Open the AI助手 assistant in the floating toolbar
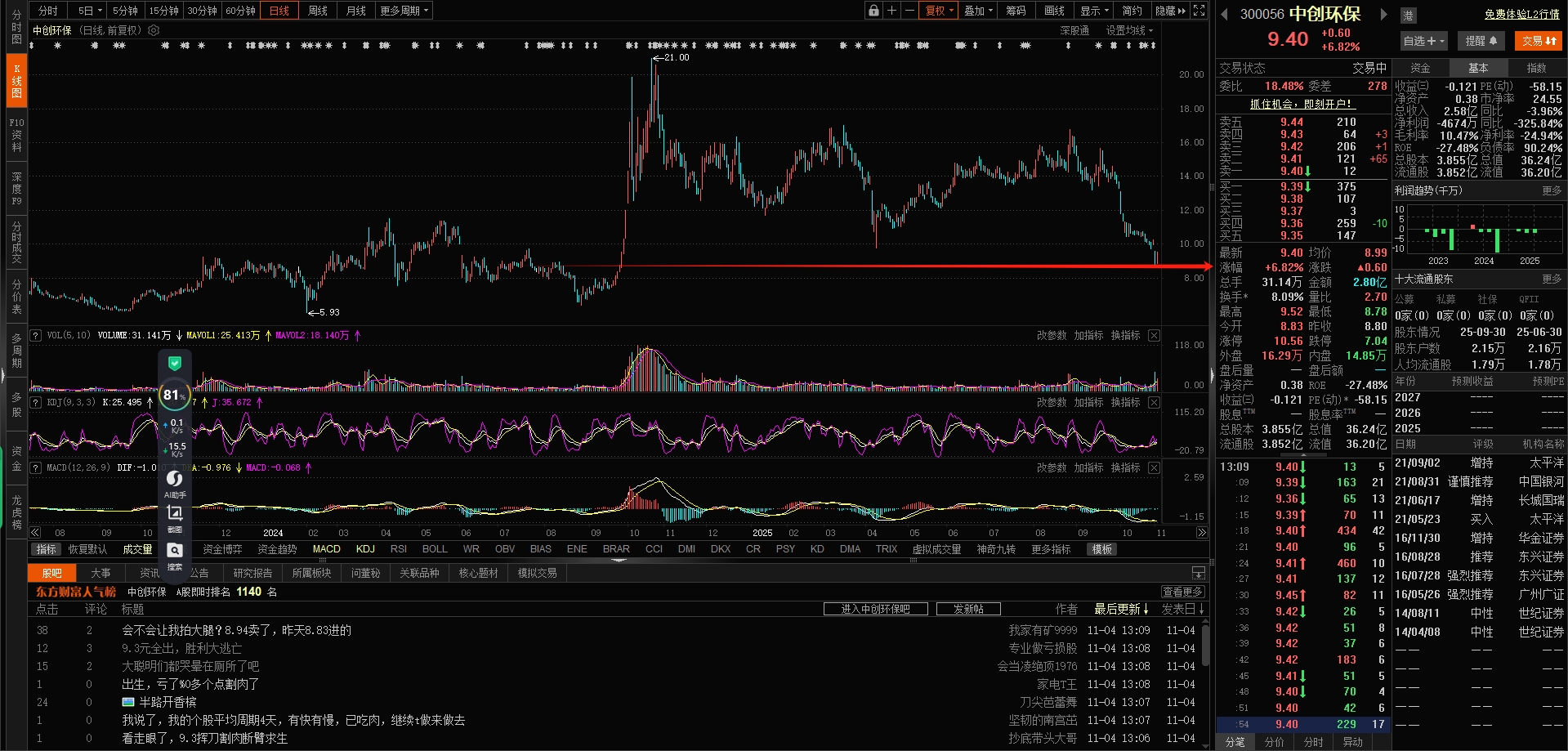The height and width of the screenshot is (751, 1568). click(x=175, y=483)
